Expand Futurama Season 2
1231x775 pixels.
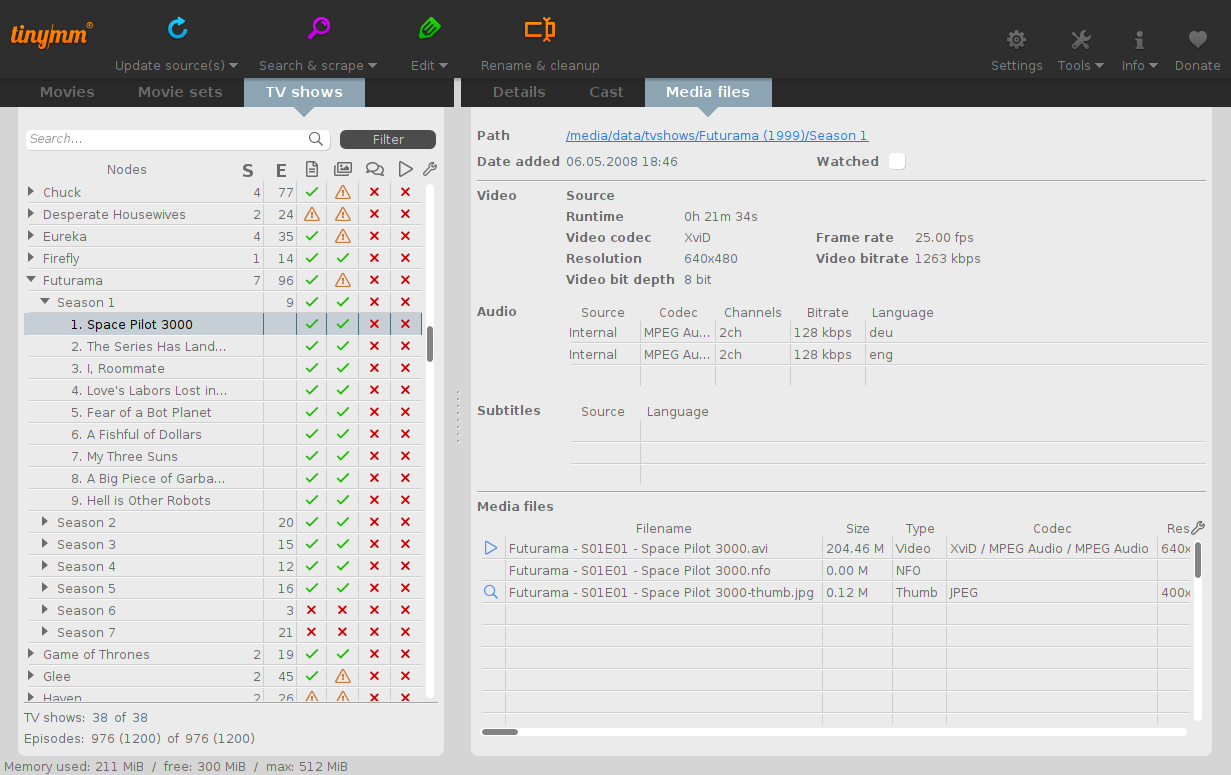coord(45,522)
